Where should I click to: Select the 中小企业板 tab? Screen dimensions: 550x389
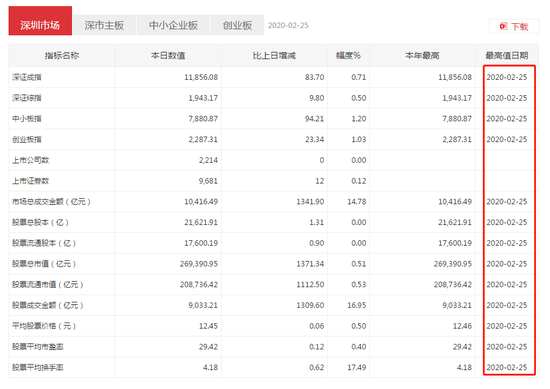(173, 25)
